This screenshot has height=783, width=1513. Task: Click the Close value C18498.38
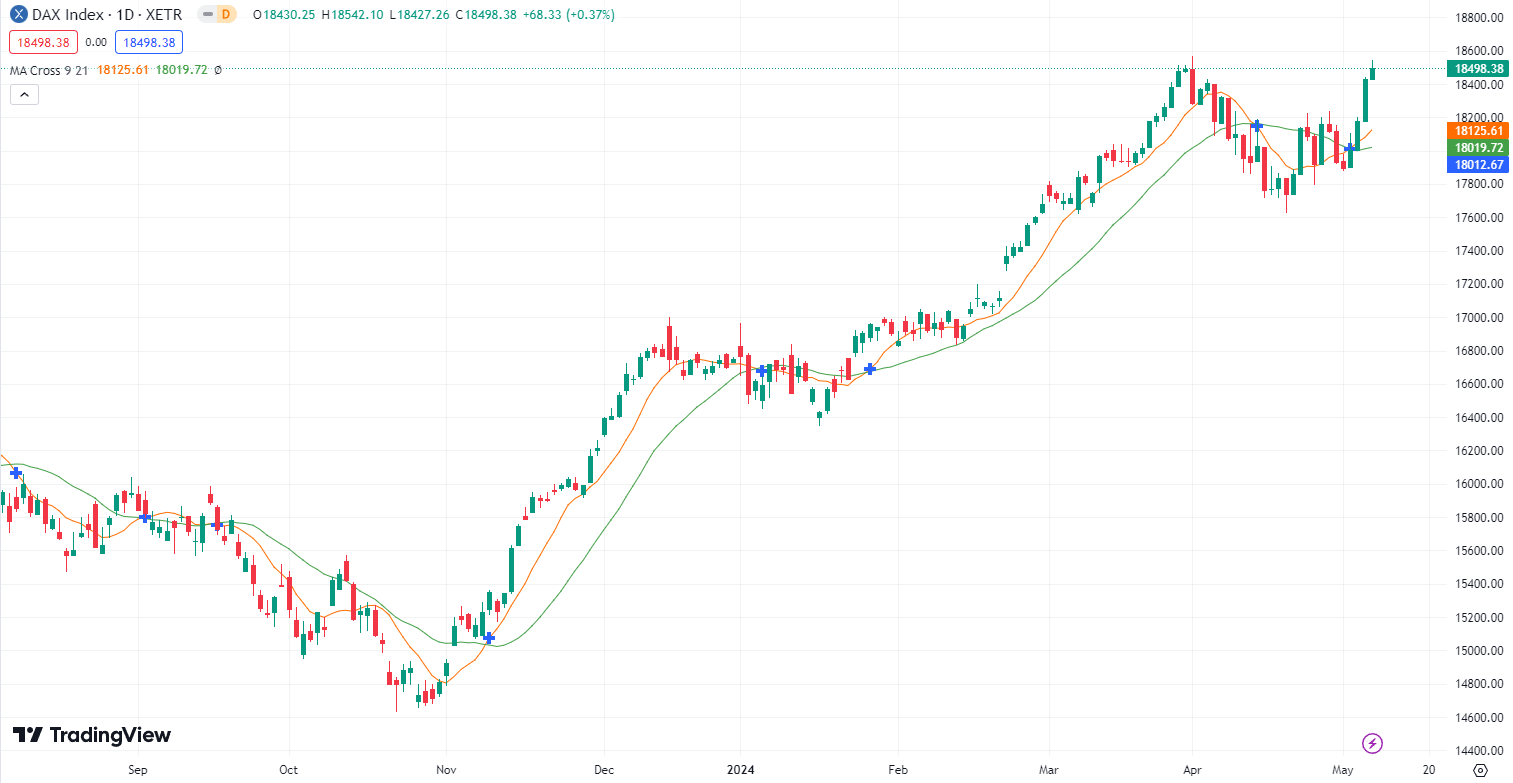coord(488,14)
